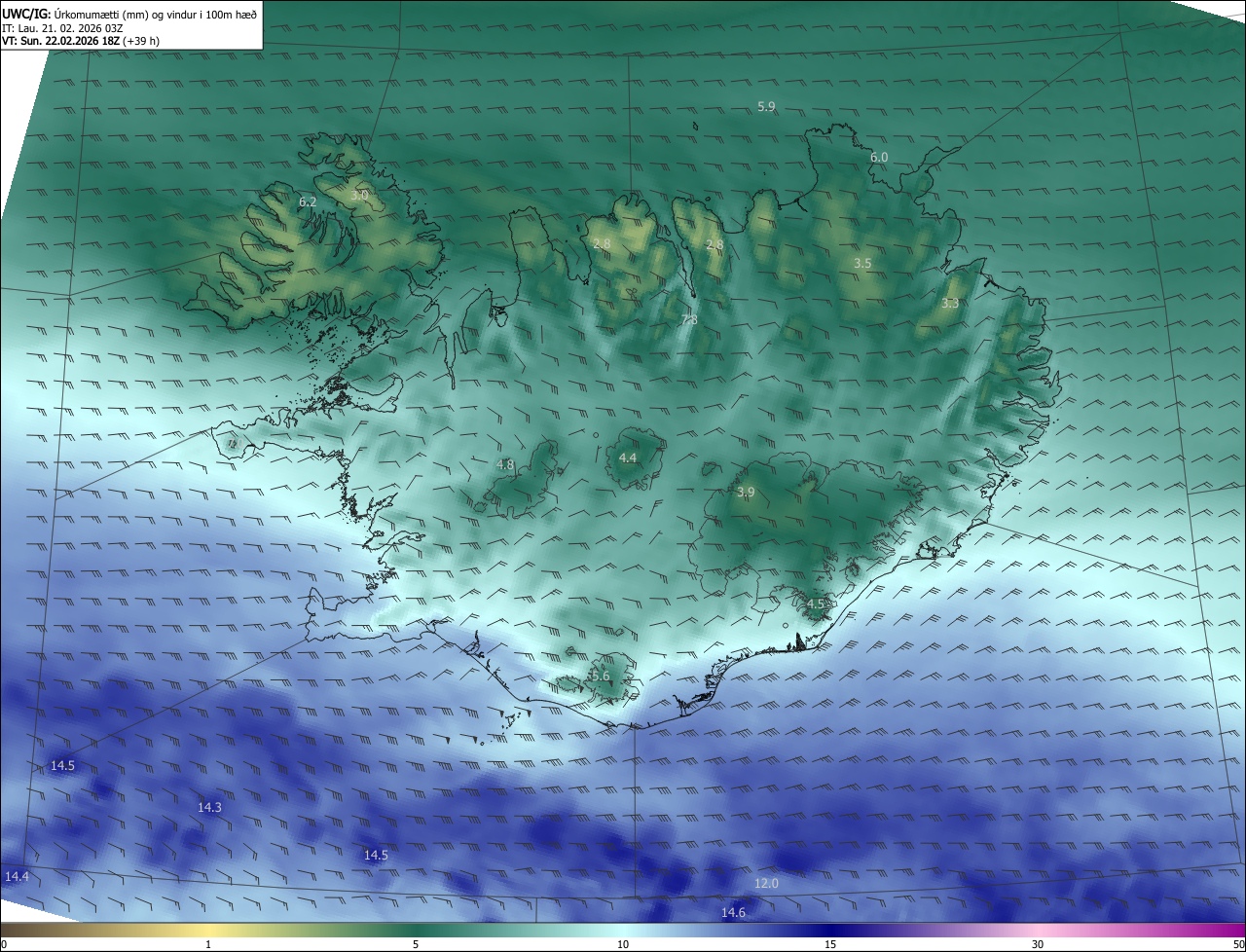Click the 3.3 precipitation value label
1246x952 pixels.
click(950, 304)
